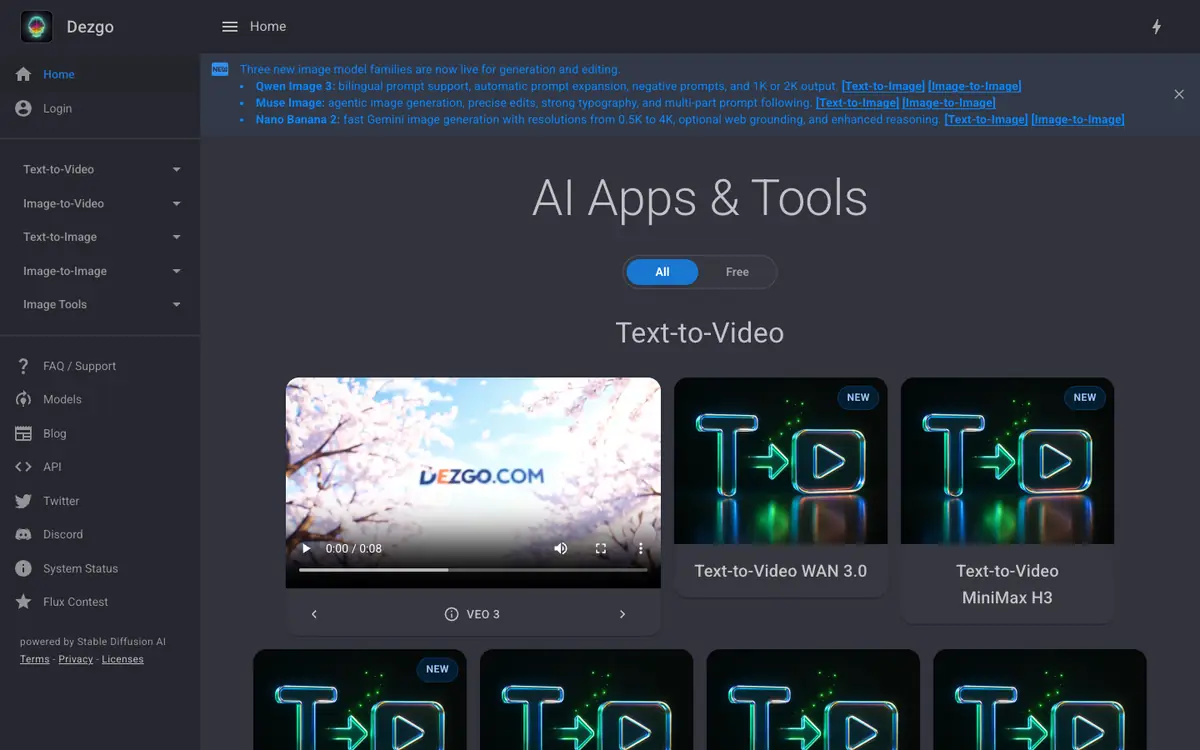Click the Home house icon

click(x=24, y=74)
